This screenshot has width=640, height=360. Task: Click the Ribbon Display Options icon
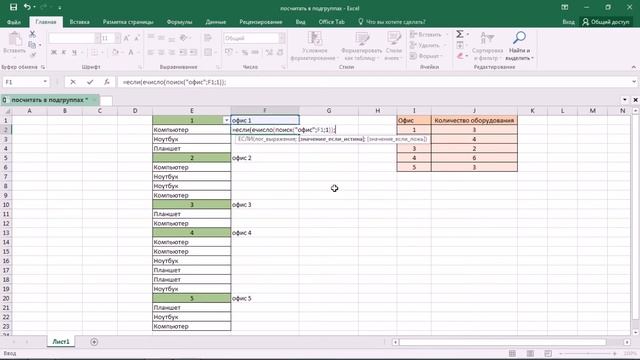[564, 7]
